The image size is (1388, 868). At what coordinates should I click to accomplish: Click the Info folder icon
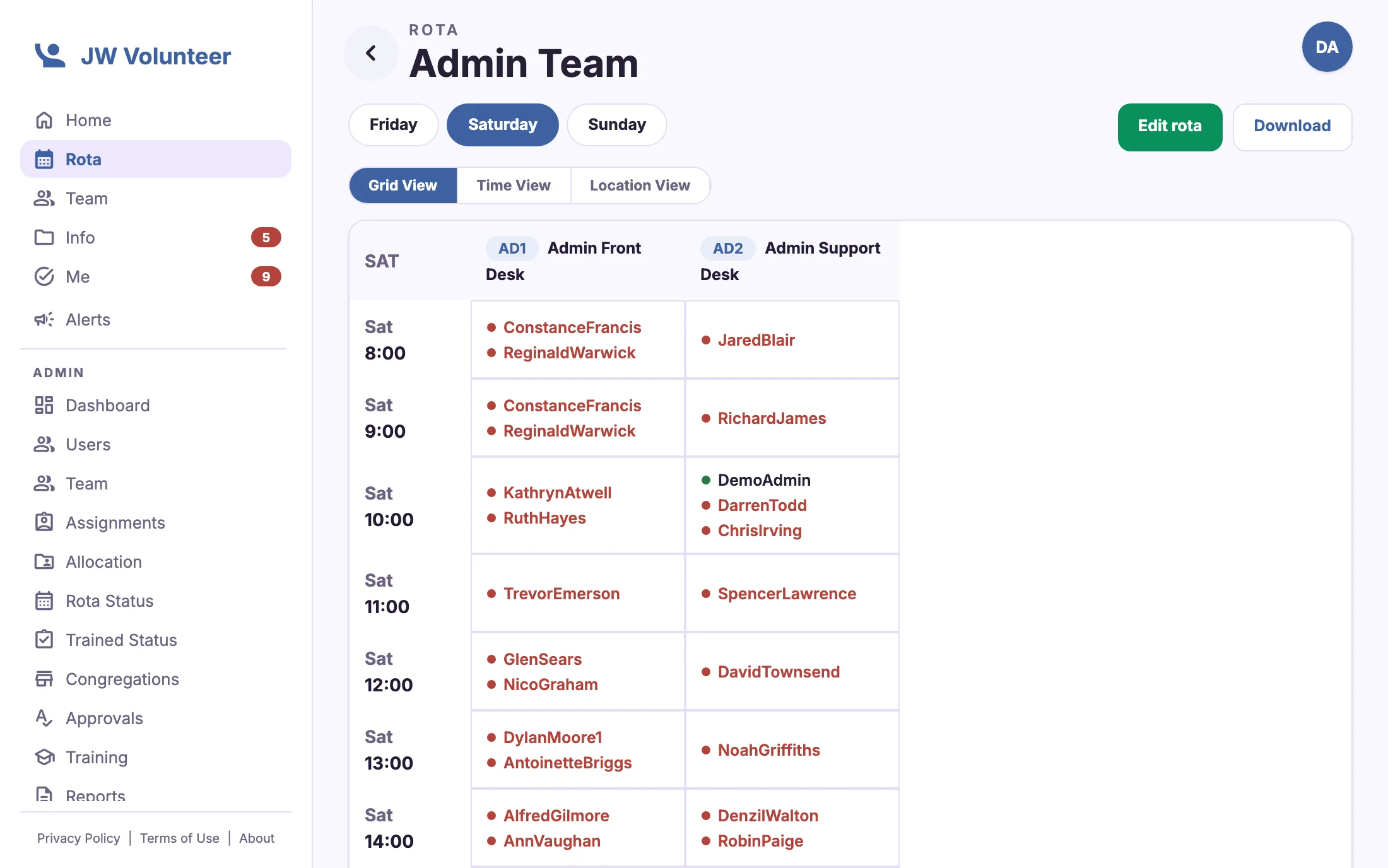click(x=44, y=237)
